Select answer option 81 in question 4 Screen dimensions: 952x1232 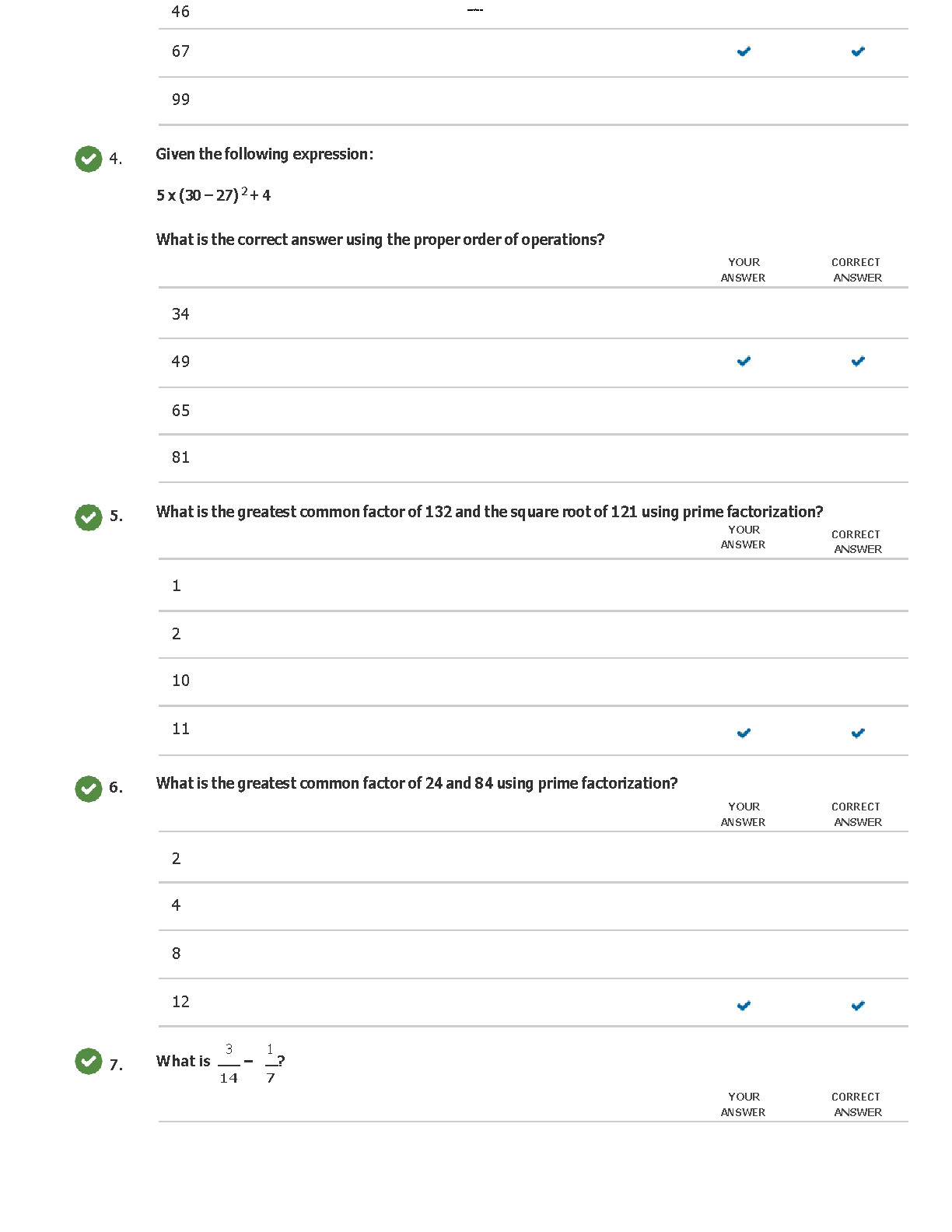click(180, 457)
